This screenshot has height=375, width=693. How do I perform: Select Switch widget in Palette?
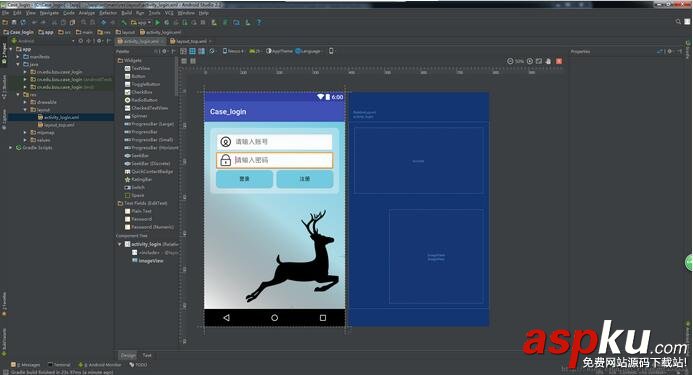(x=135, y=187)
